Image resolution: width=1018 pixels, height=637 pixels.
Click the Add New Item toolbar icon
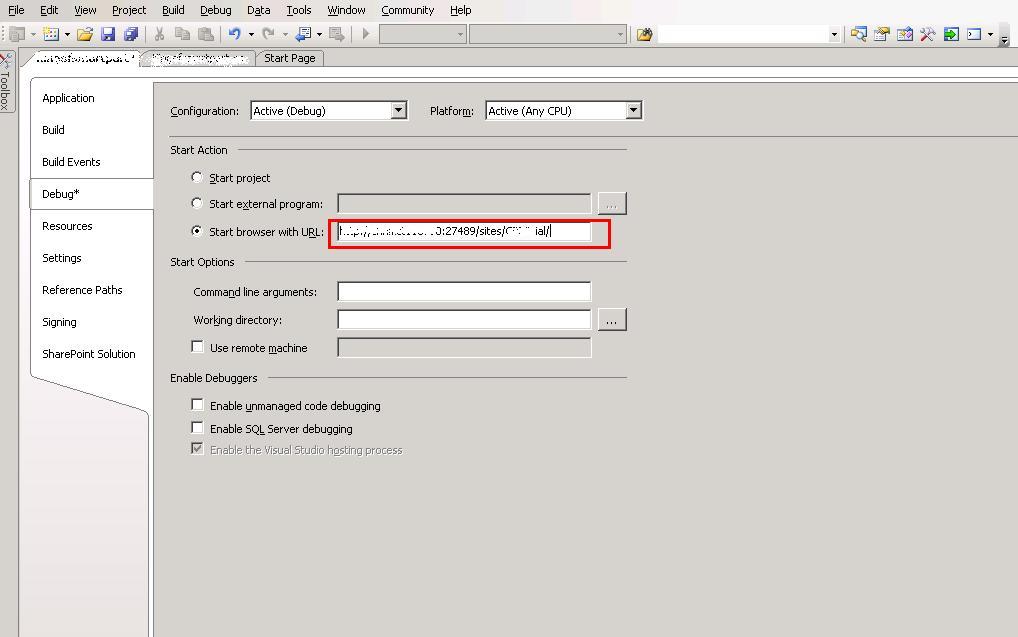(x=51, y=34)
